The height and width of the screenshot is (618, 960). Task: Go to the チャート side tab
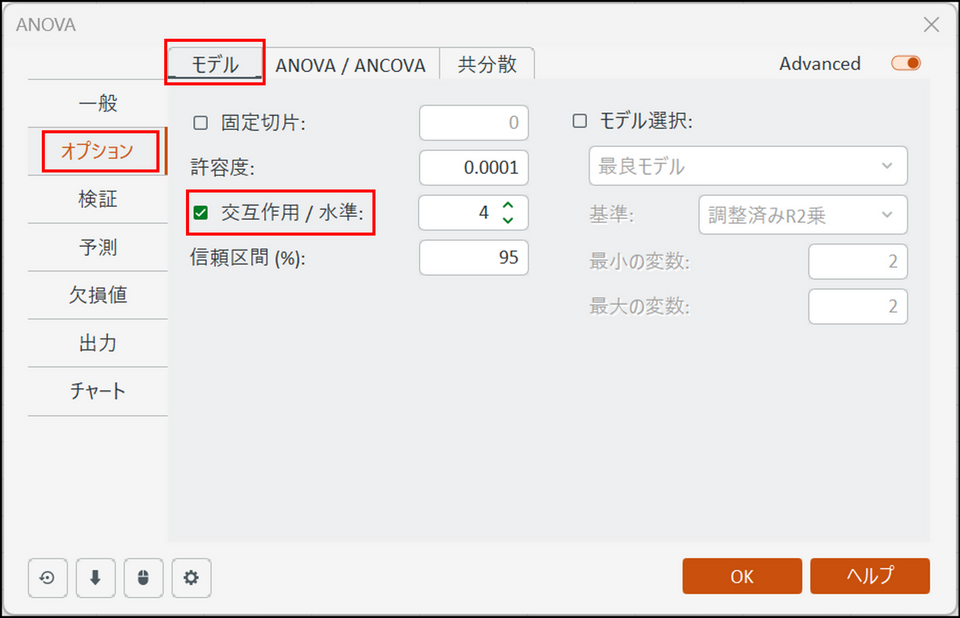point(98,391)
